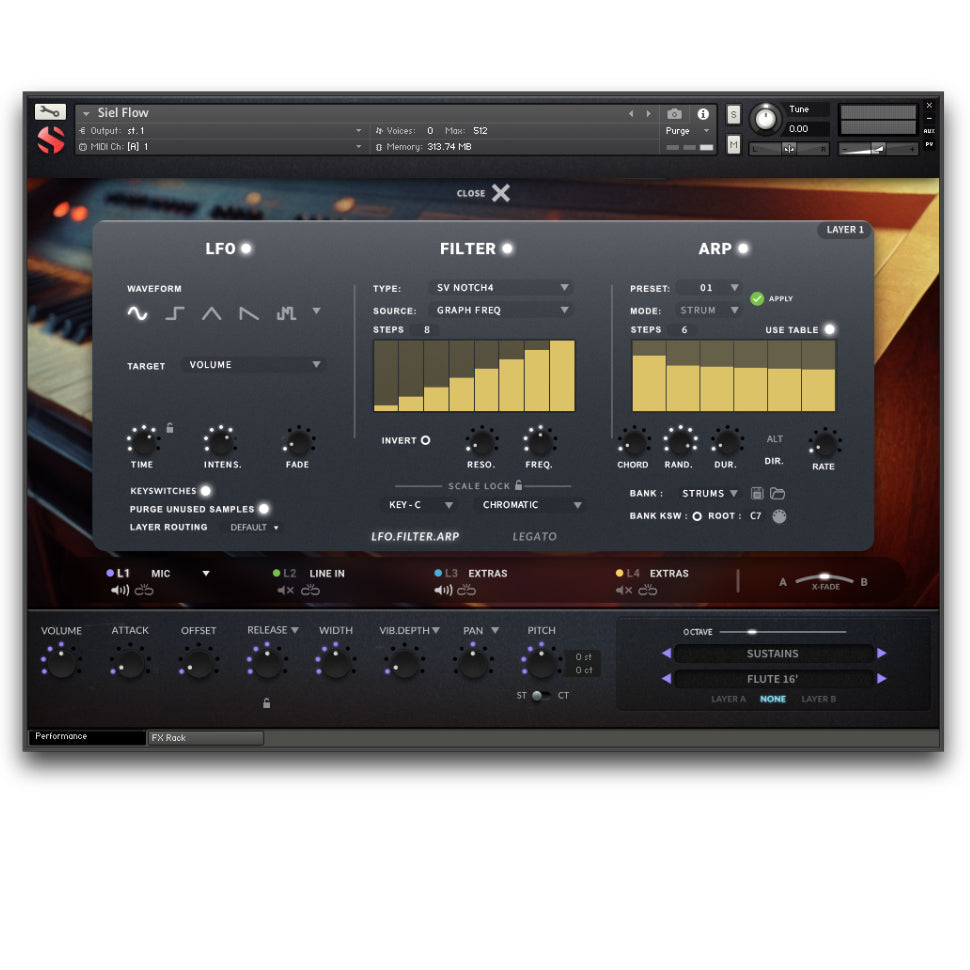Viewport: 970px width, 970px height.
Task: Open the wrench settings icon
Action: (50, 112)
